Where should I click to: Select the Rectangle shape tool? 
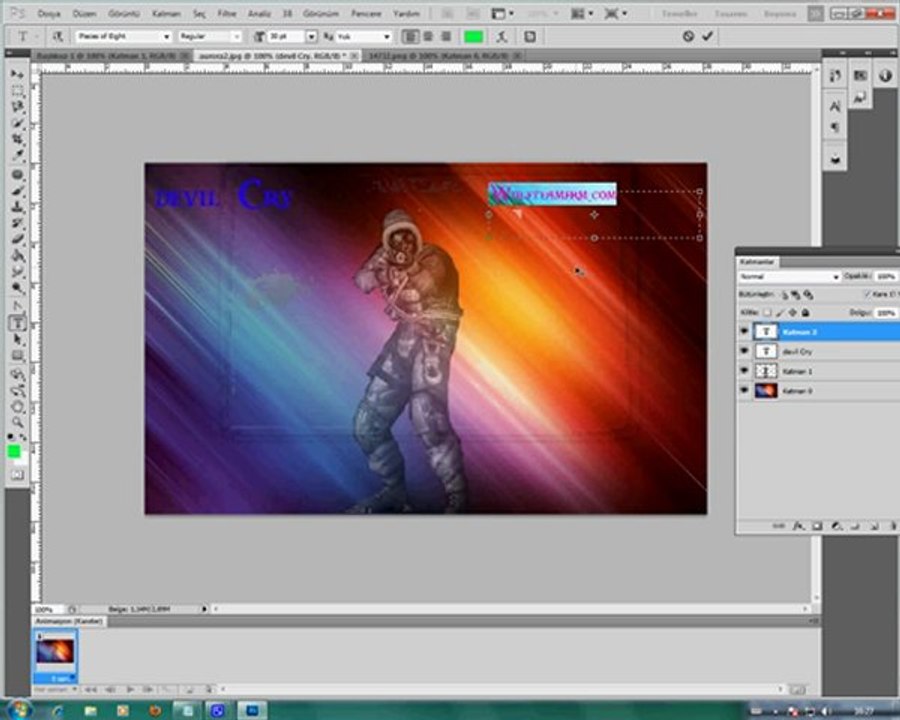coord(17,355)
